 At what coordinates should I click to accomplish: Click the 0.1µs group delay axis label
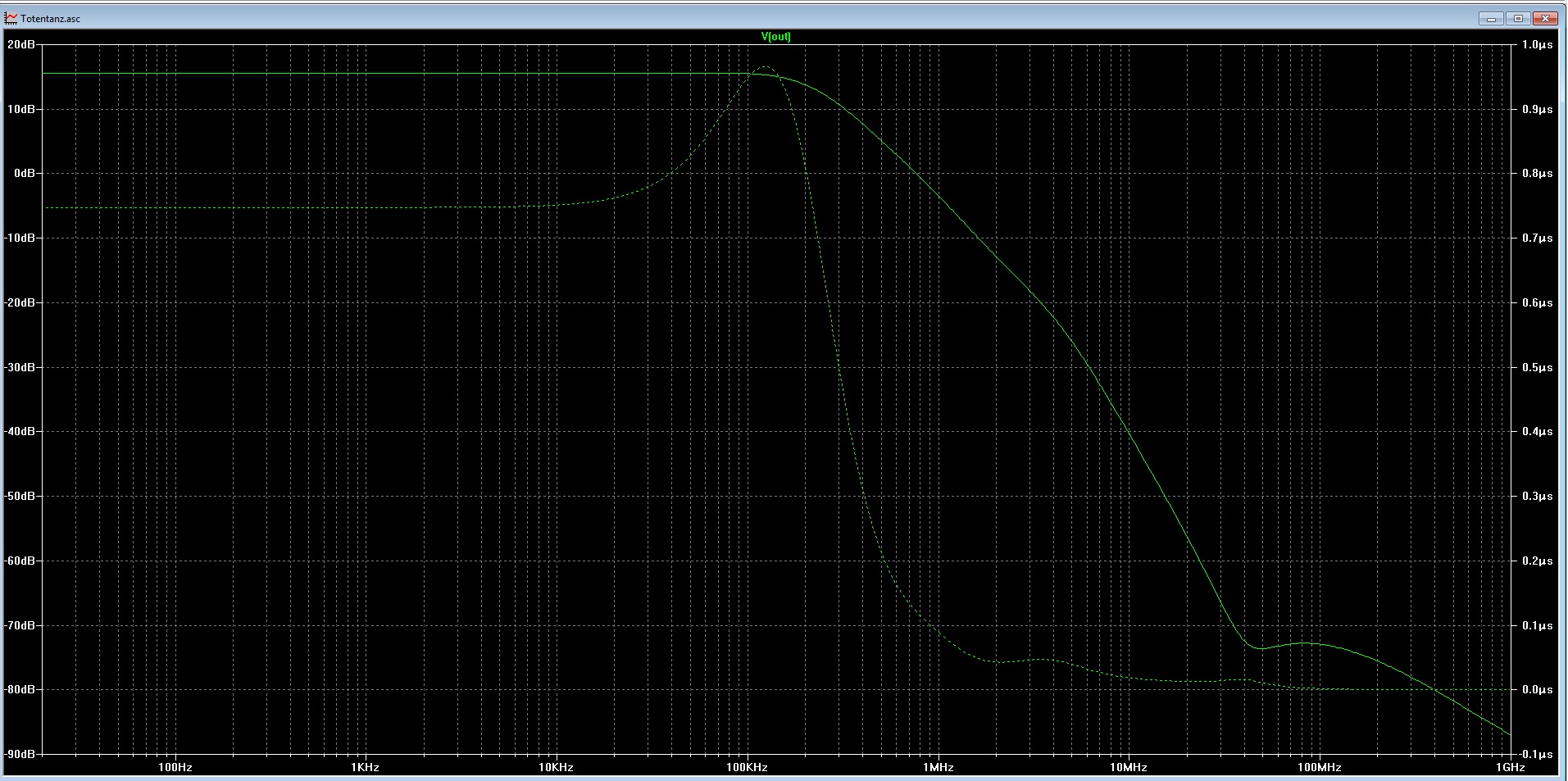tap(1538, 625)
